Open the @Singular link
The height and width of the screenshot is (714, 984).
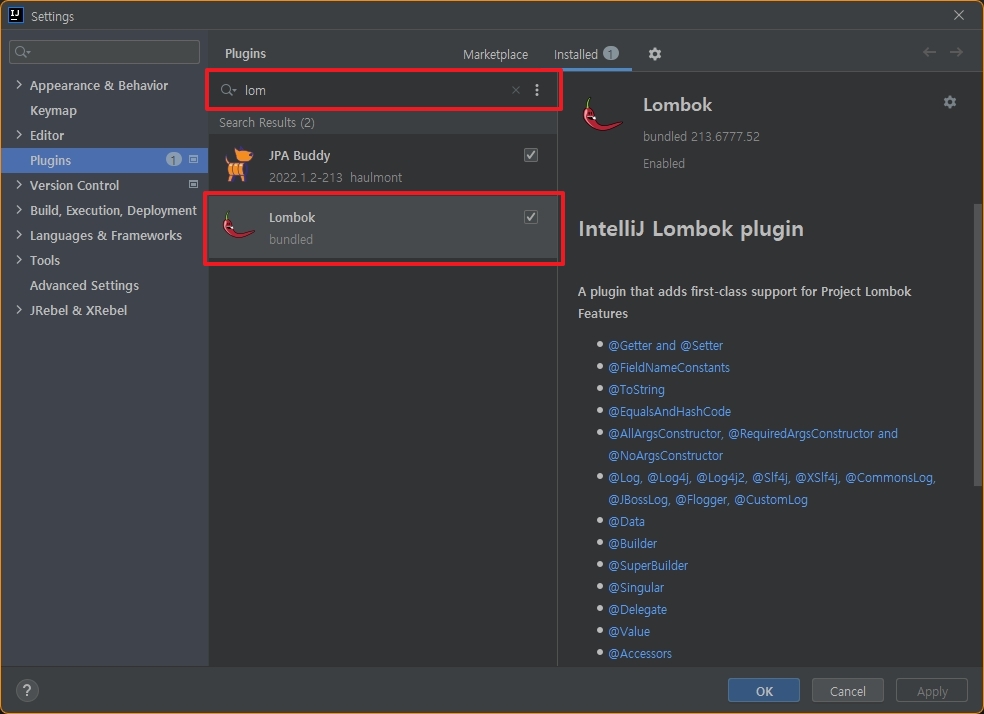635,587
